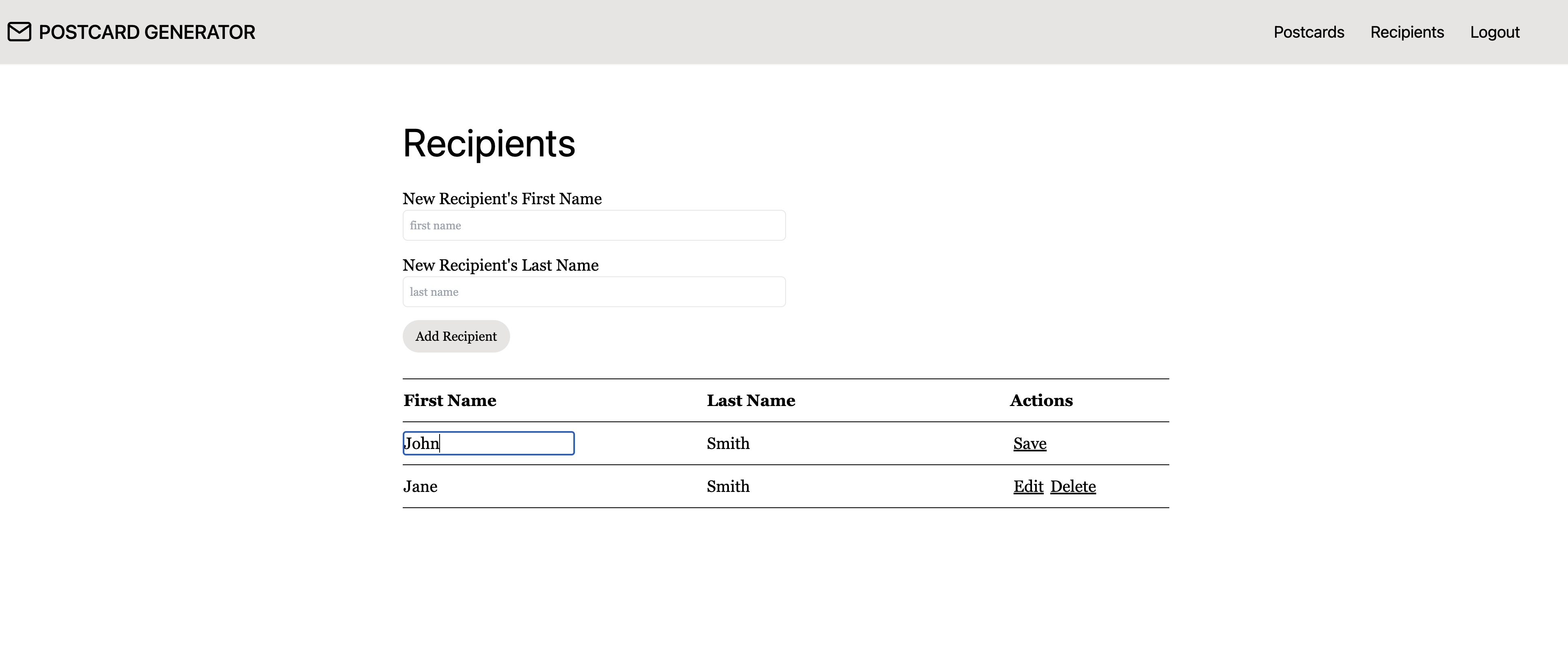Image resolution: width=1568 pixels, height=671 pixels.
Task: Focus the first name input field
Action: click(594, 225)
